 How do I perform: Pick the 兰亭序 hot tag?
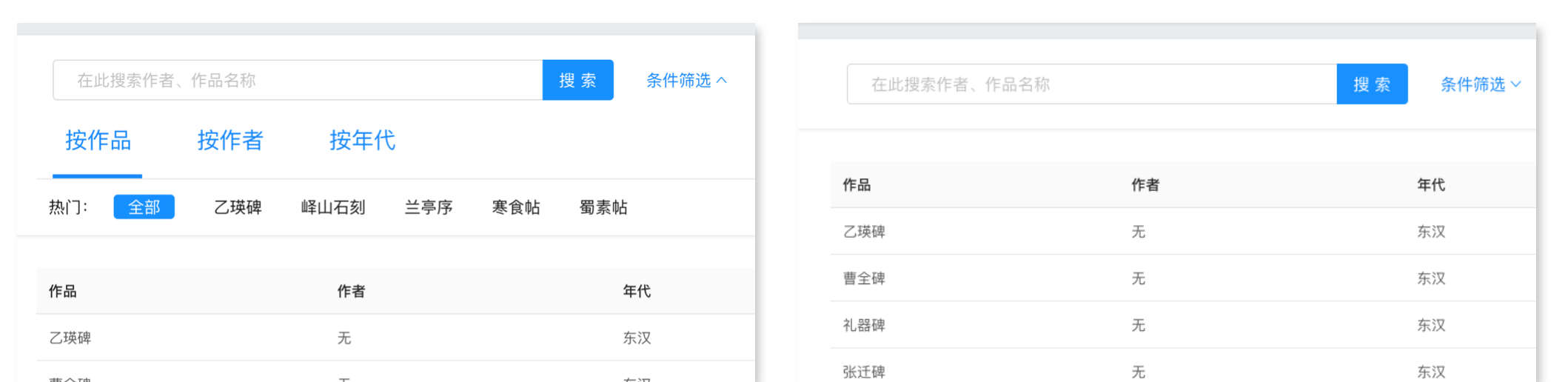click(x=429, y=207)
